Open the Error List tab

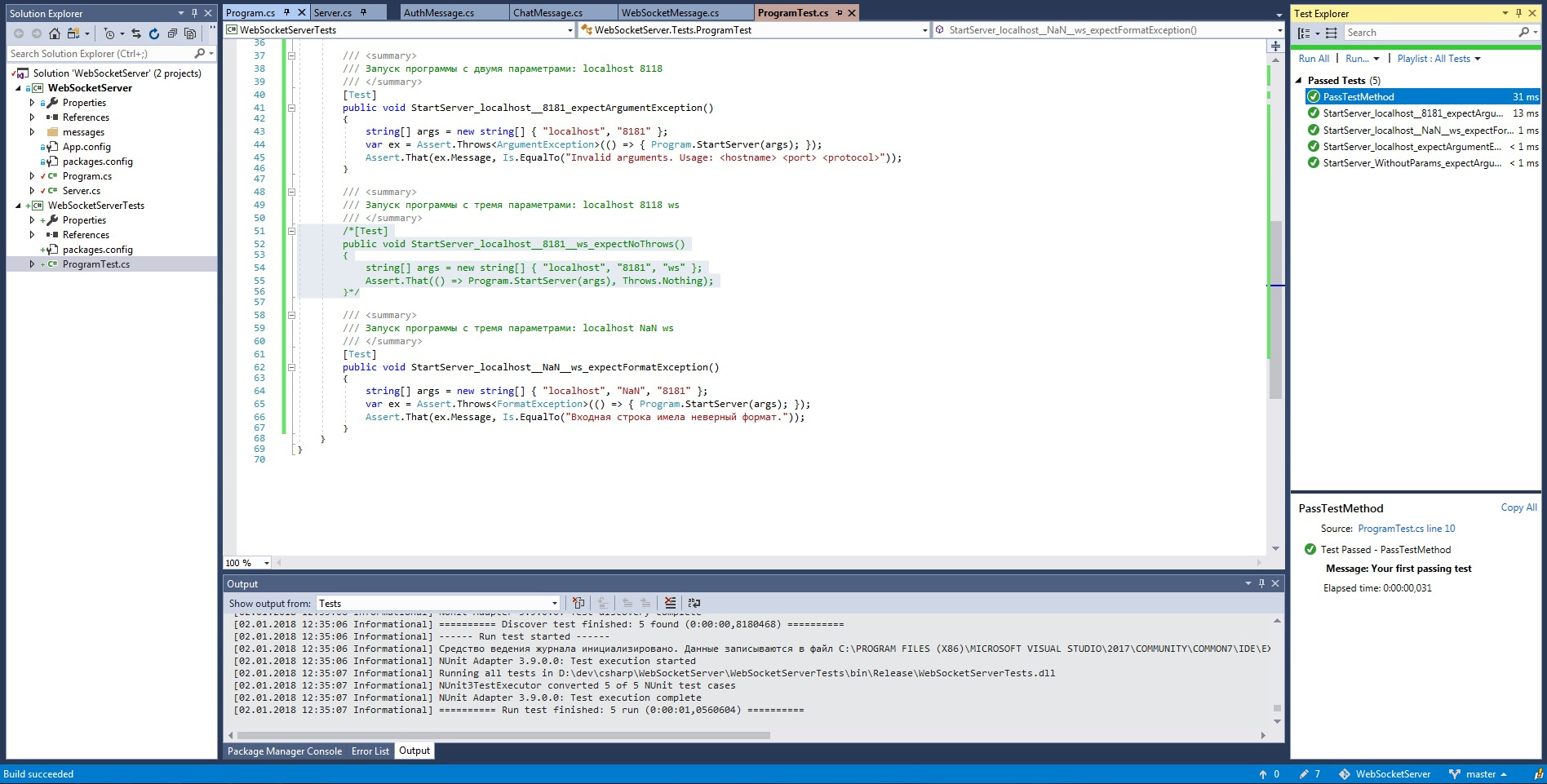coord(370,751)
